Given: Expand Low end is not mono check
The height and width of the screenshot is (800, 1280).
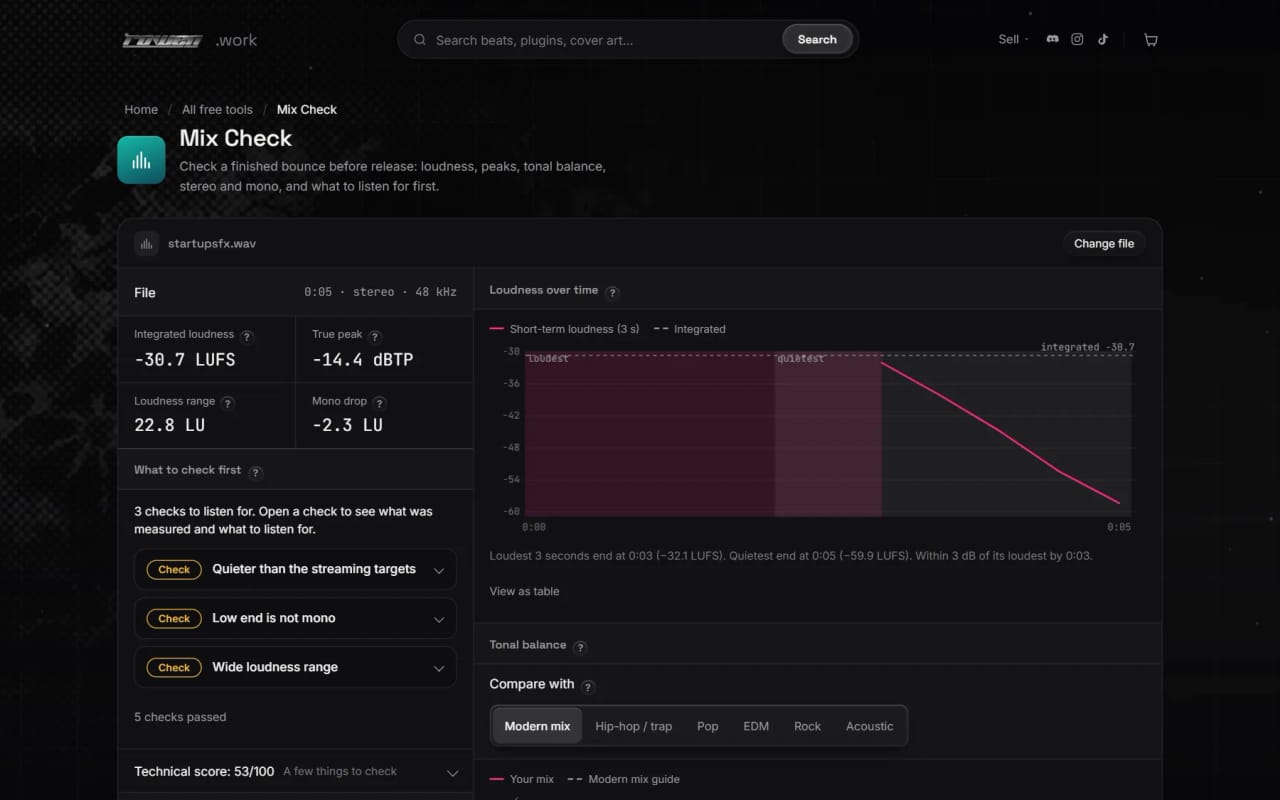Looking at the screenshot, I should (295, 618).
